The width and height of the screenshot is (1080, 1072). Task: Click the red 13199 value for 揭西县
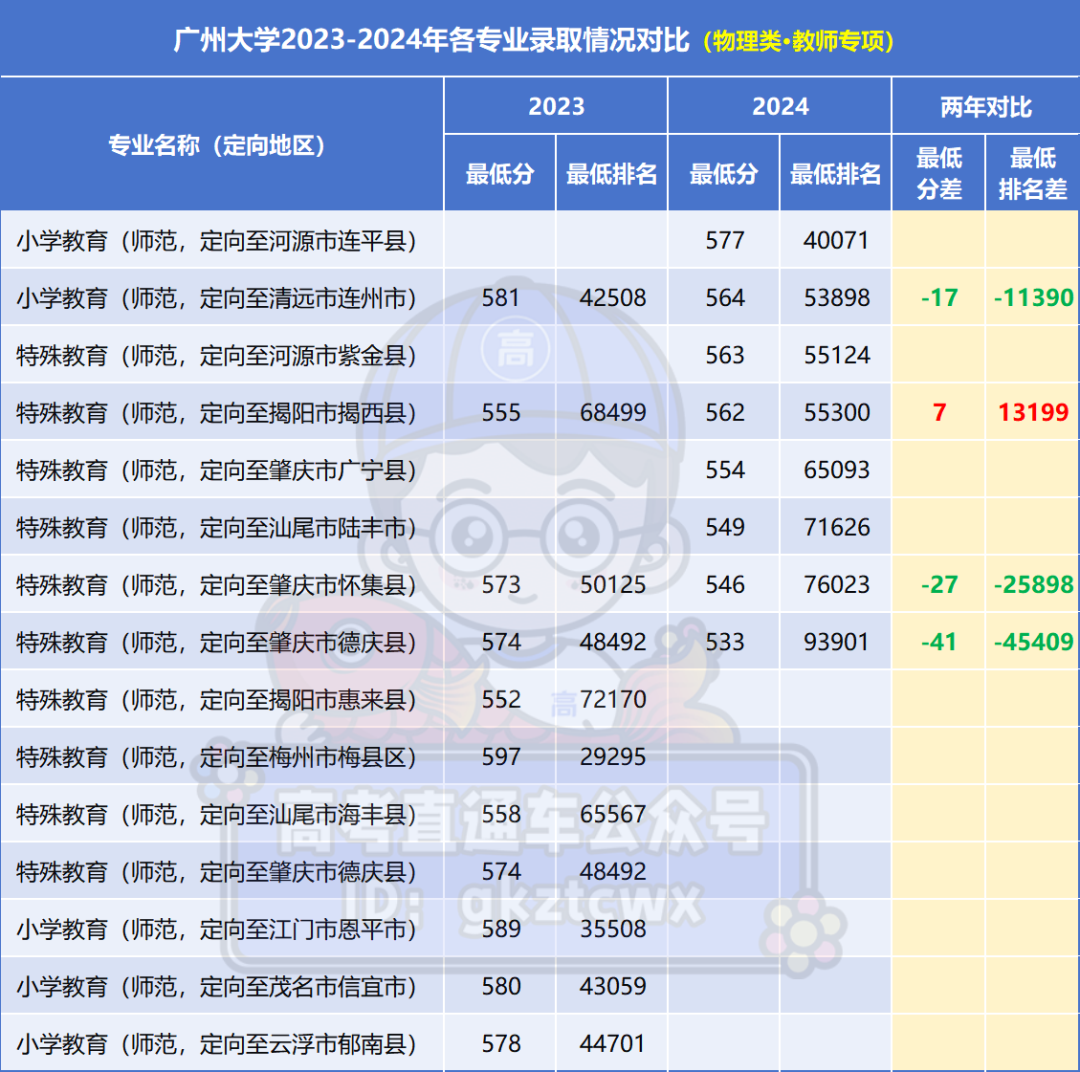click(x=1032, y=412)
